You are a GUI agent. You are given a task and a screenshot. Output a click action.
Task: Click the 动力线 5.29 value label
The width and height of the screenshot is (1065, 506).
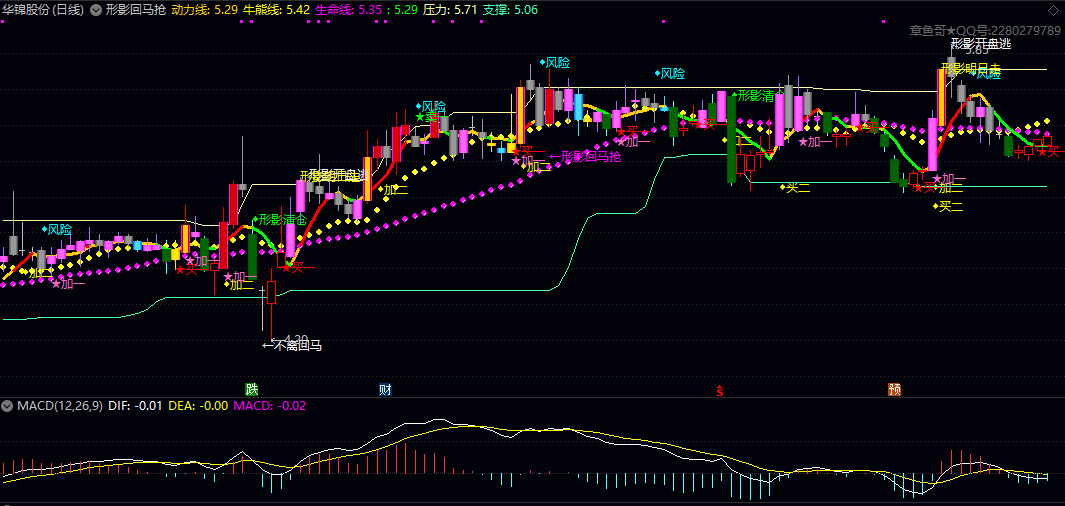pos(204,10)
